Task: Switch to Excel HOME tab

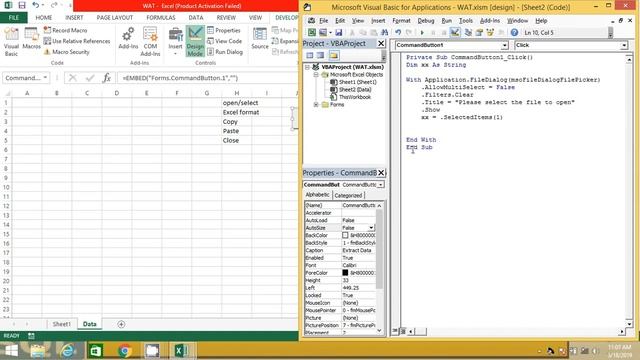Action: click(x=44, y=18)
